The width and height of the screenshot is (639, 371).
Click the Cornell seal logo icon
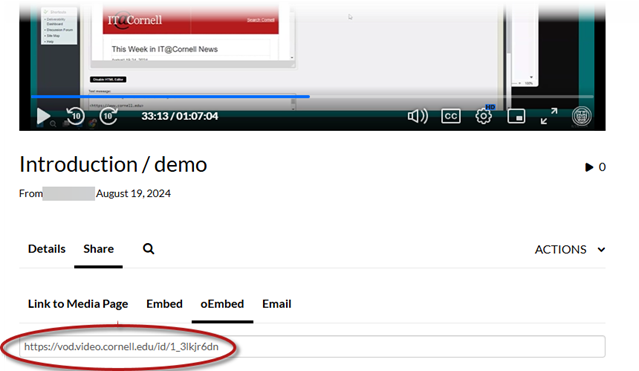click(582, 116)
